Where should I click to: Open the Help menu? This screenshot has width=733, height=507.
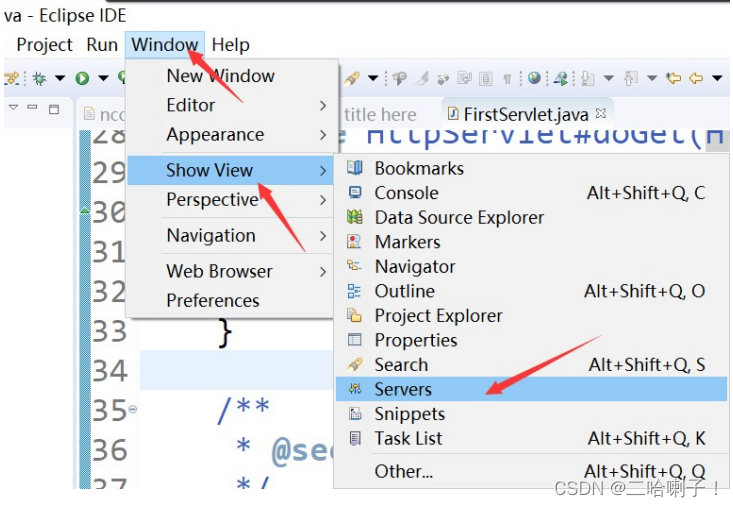pos(230,45)
